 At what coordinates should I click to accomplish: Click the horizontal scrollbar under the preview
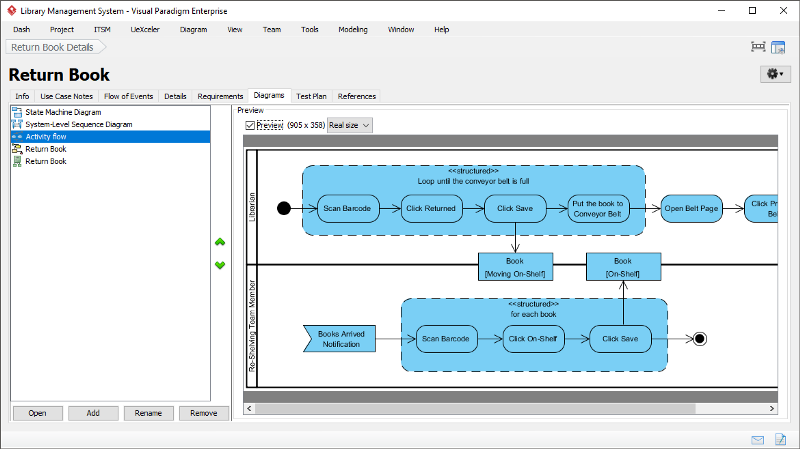click(510, 410)
